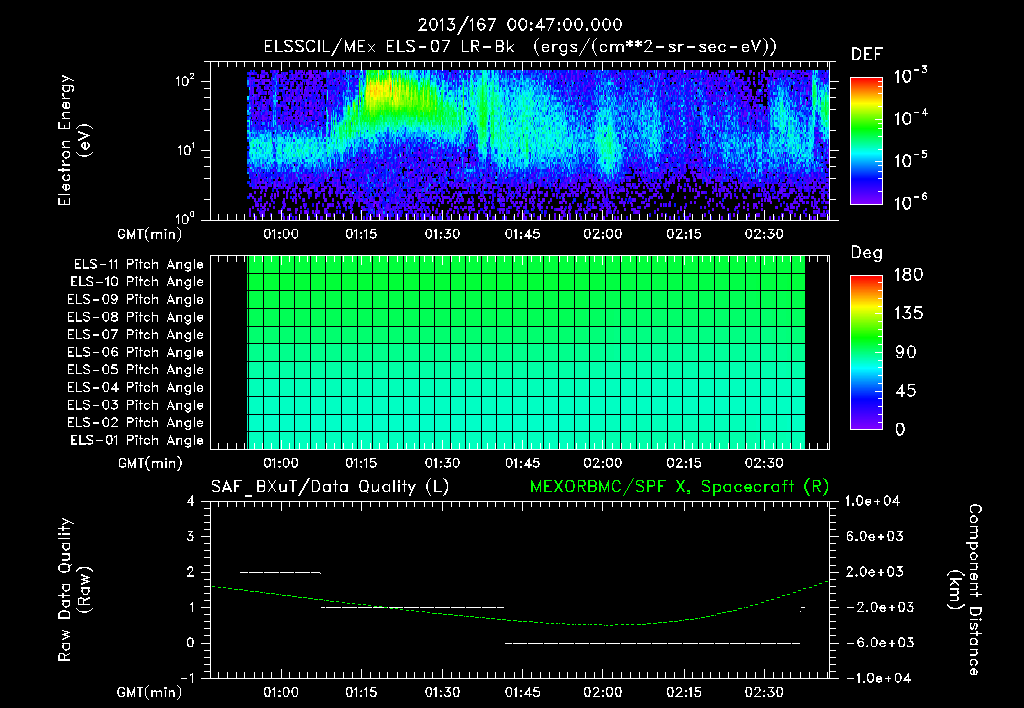This screenshot has height=708, width=1024.
Task: Click 01:15 time label under the spectrogram
Action: coord(361,234)
